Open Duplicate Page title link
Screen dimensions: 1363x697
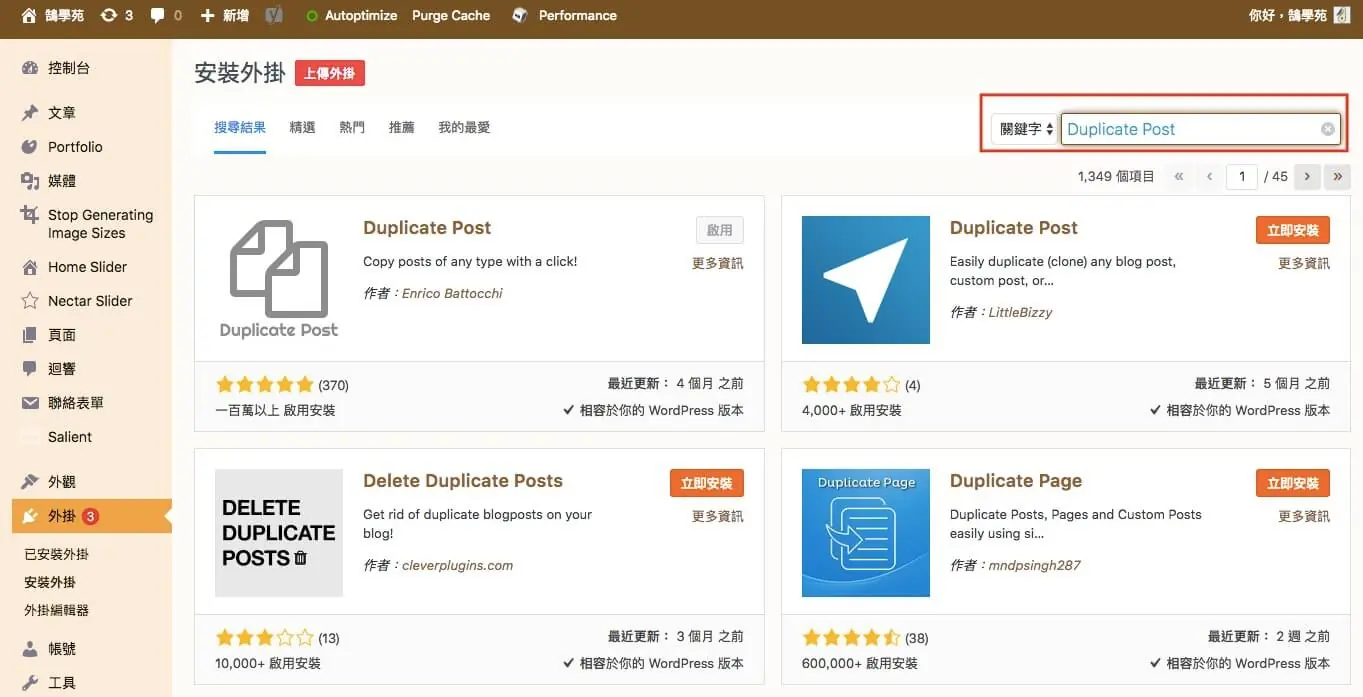click(x=1016, y=481)
